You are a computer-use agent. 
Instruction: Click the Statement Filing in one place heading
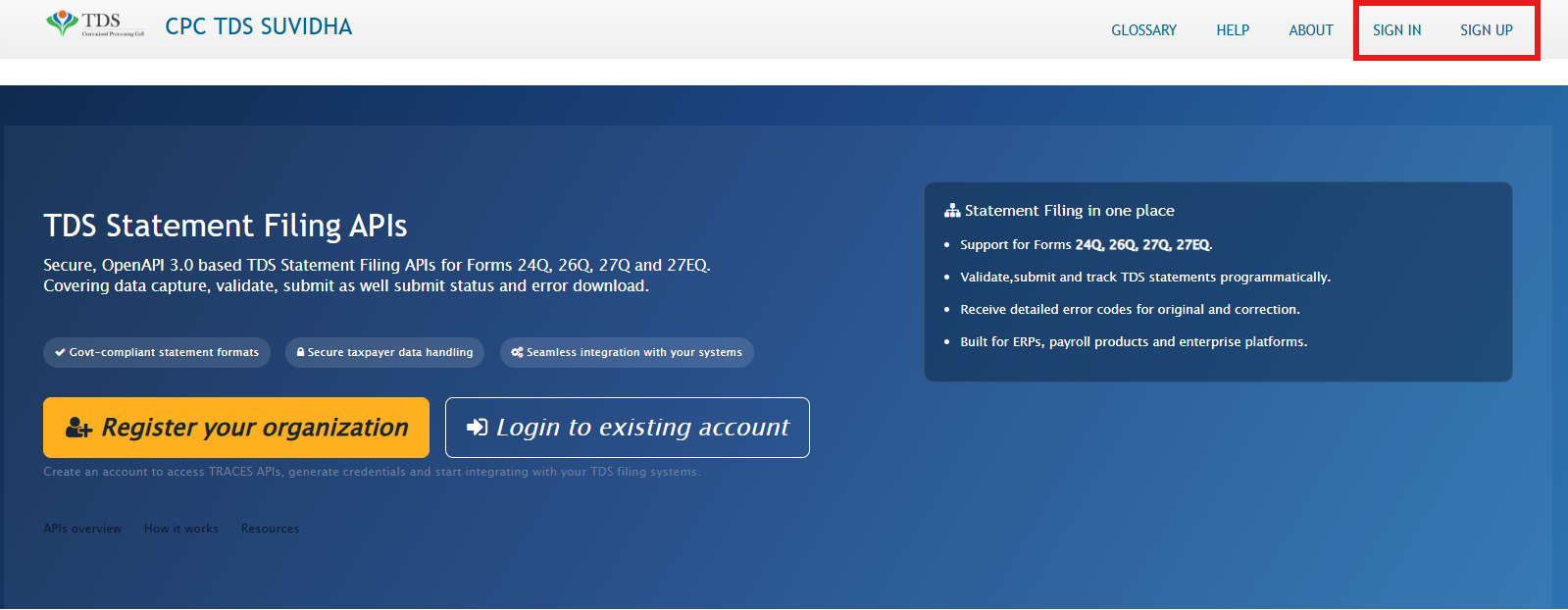point(1069,211)
